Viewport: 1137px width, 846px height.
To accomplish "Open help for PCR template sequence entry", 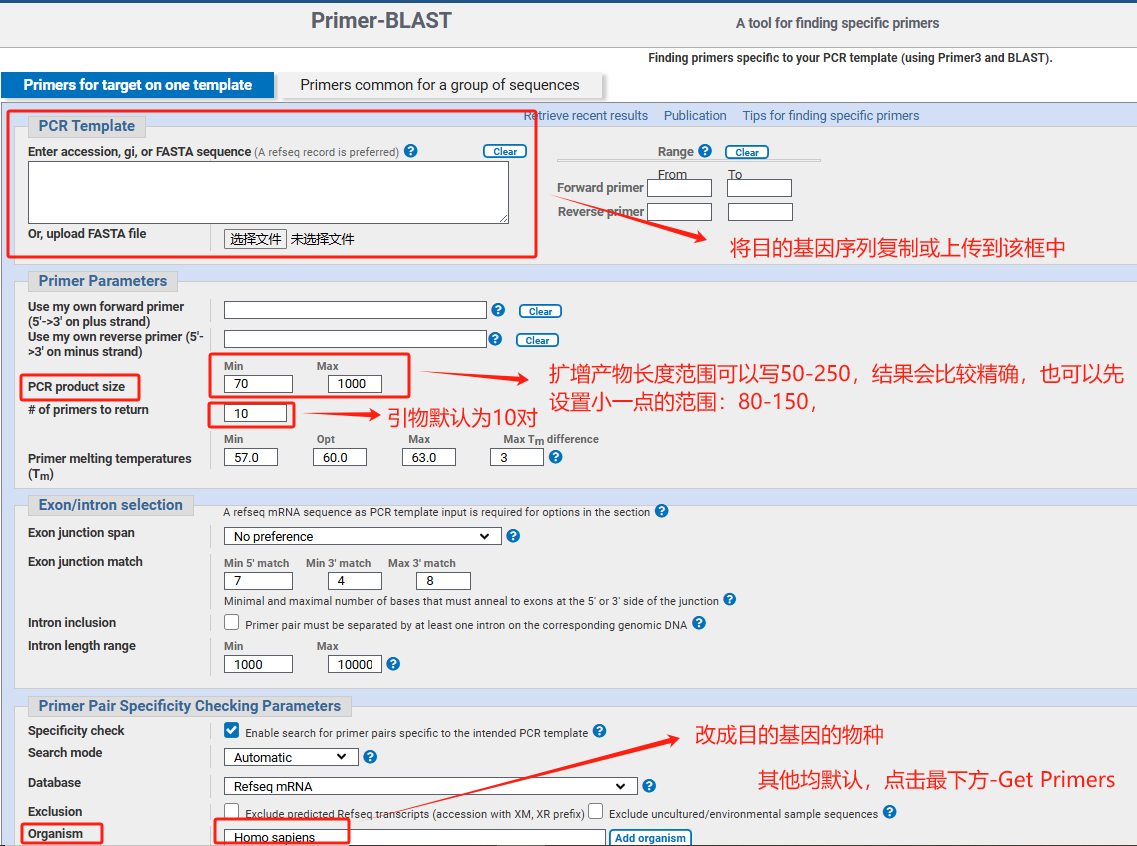I will (410, 151).
